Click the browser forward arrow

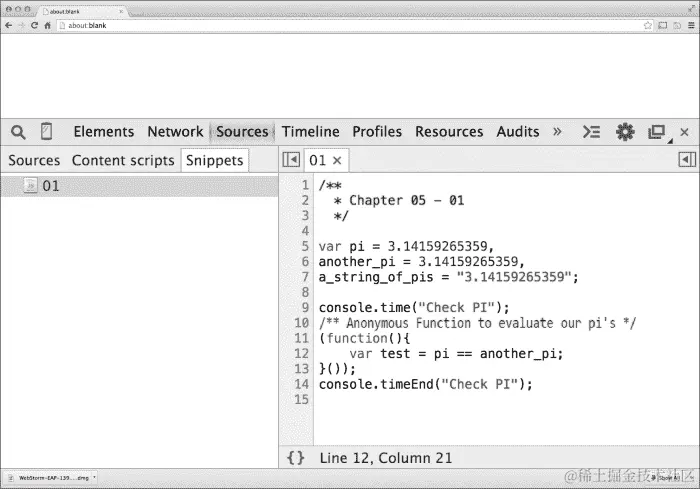(x=21, y=25)
